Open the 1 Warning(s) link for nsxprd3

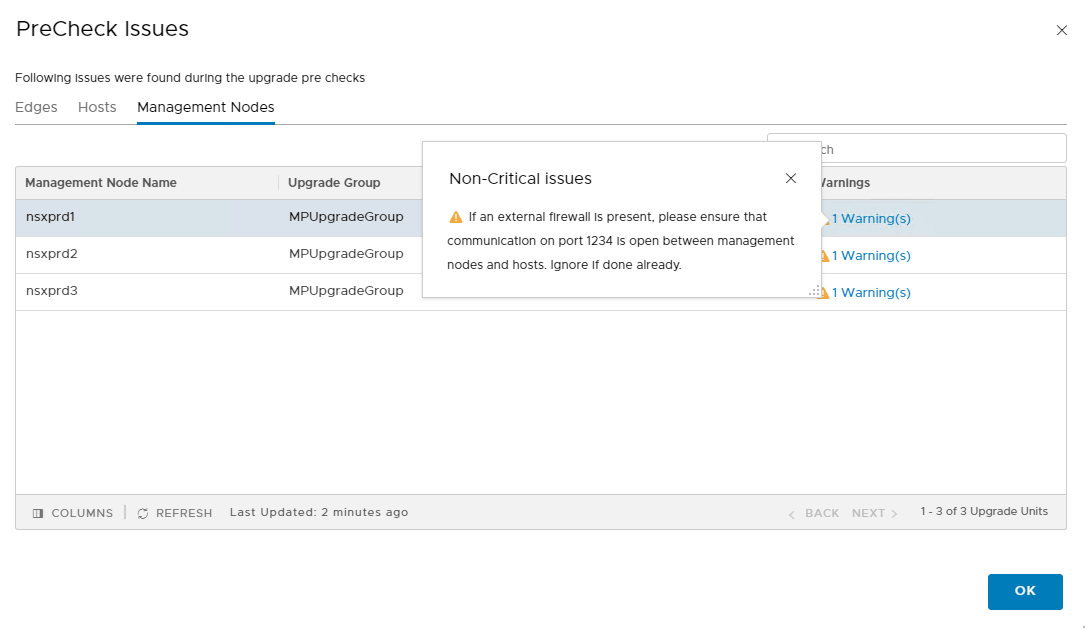[871, 293]
